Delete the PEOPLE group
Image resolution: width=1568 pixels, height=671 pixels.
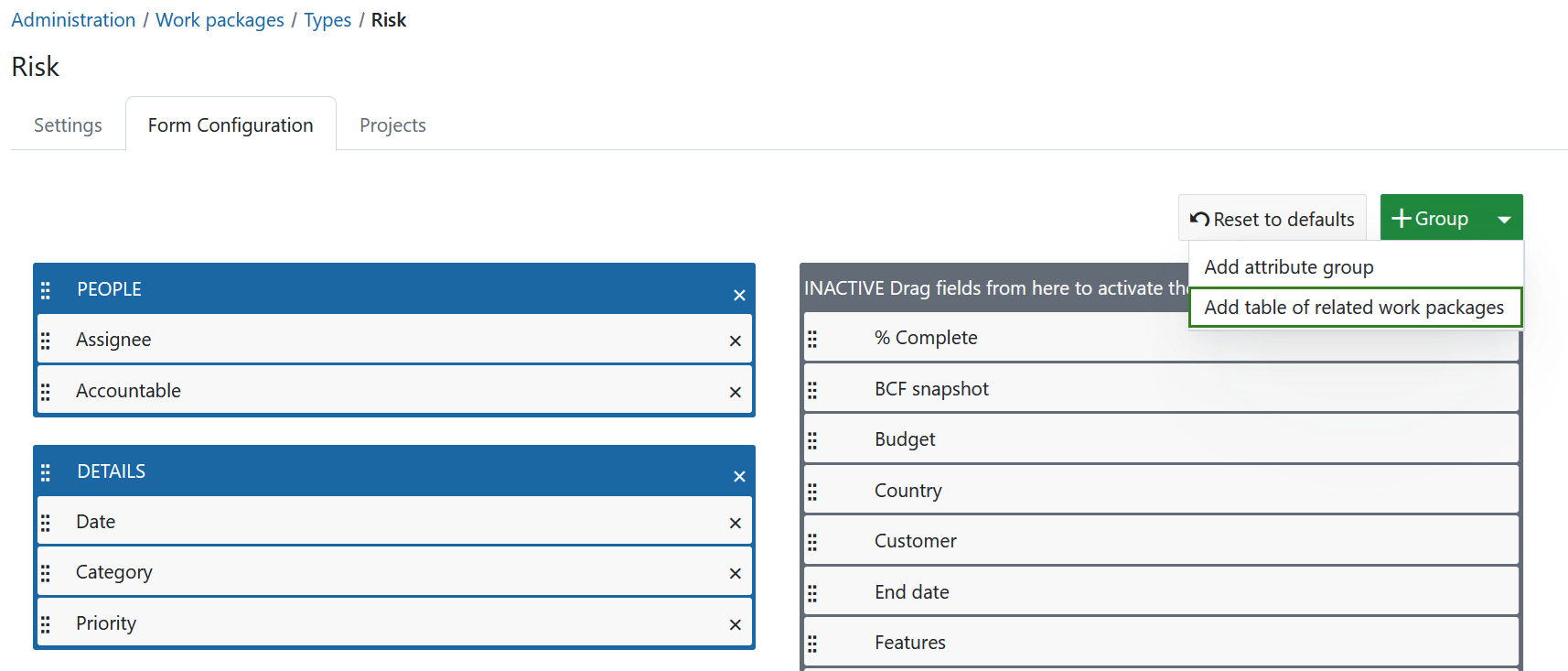coord(739,295)
